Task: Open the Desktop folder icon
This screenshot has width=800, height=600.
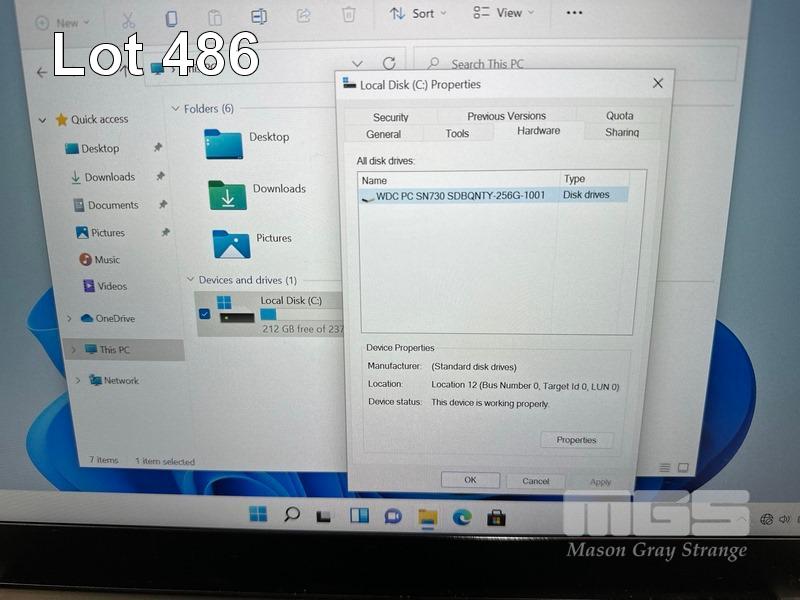Action: pos(223,143)
